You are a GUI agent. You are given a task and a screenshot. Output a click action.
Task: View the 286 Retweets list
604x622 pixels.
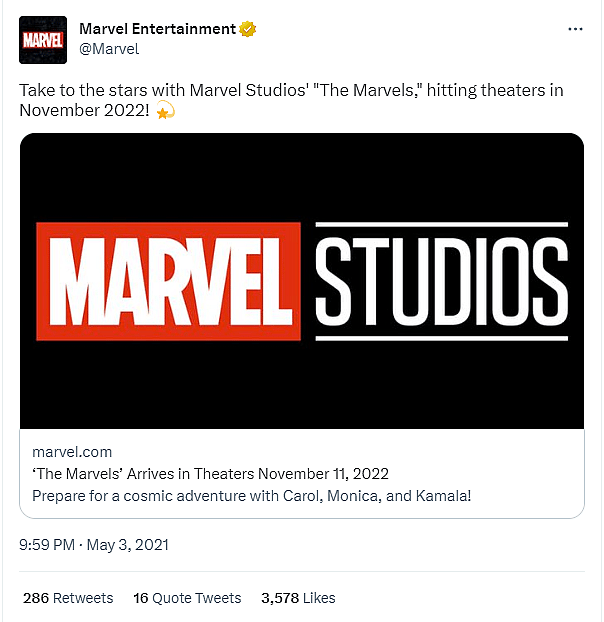pyautogui.click(x=68, y=598)
